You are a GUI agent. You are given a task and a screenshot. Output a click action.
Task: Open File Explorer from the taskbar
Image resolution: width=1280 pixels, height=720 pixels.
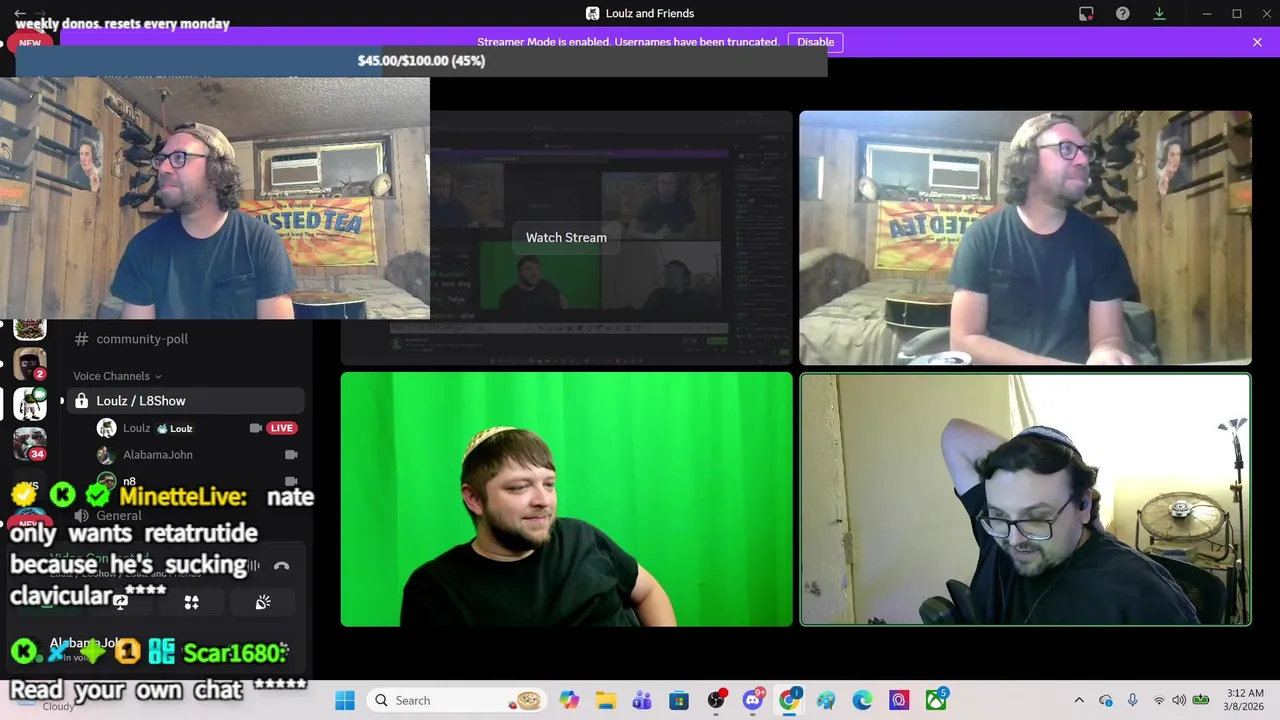click(x=606, y=700)
